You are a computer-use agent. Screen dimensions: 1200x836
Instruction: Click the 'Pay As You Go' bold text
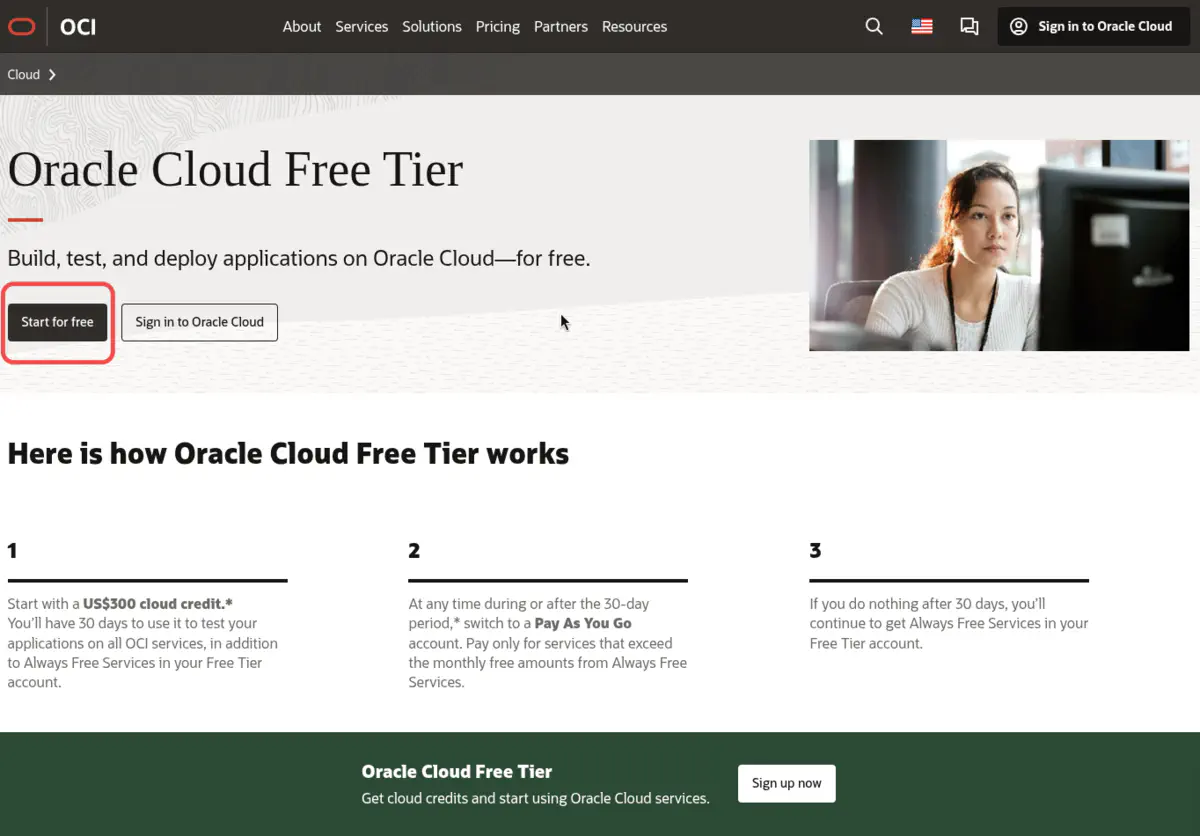(x=583, y=623)
